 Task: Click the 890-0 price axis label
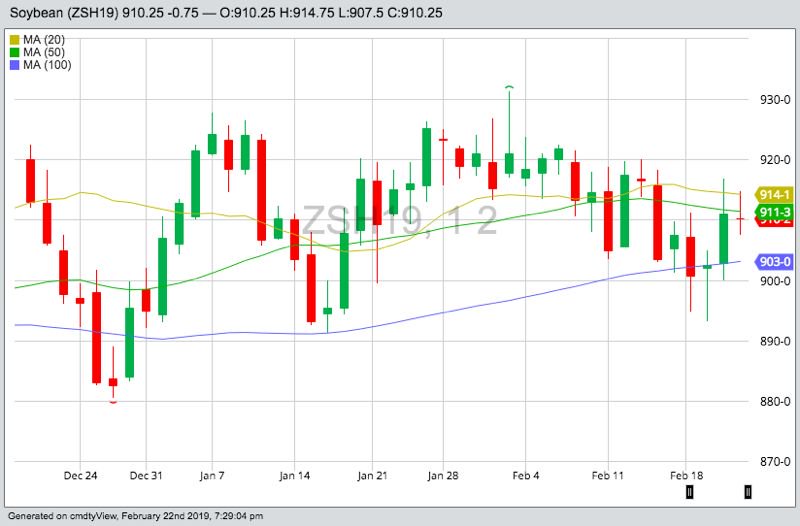point(775,341)
